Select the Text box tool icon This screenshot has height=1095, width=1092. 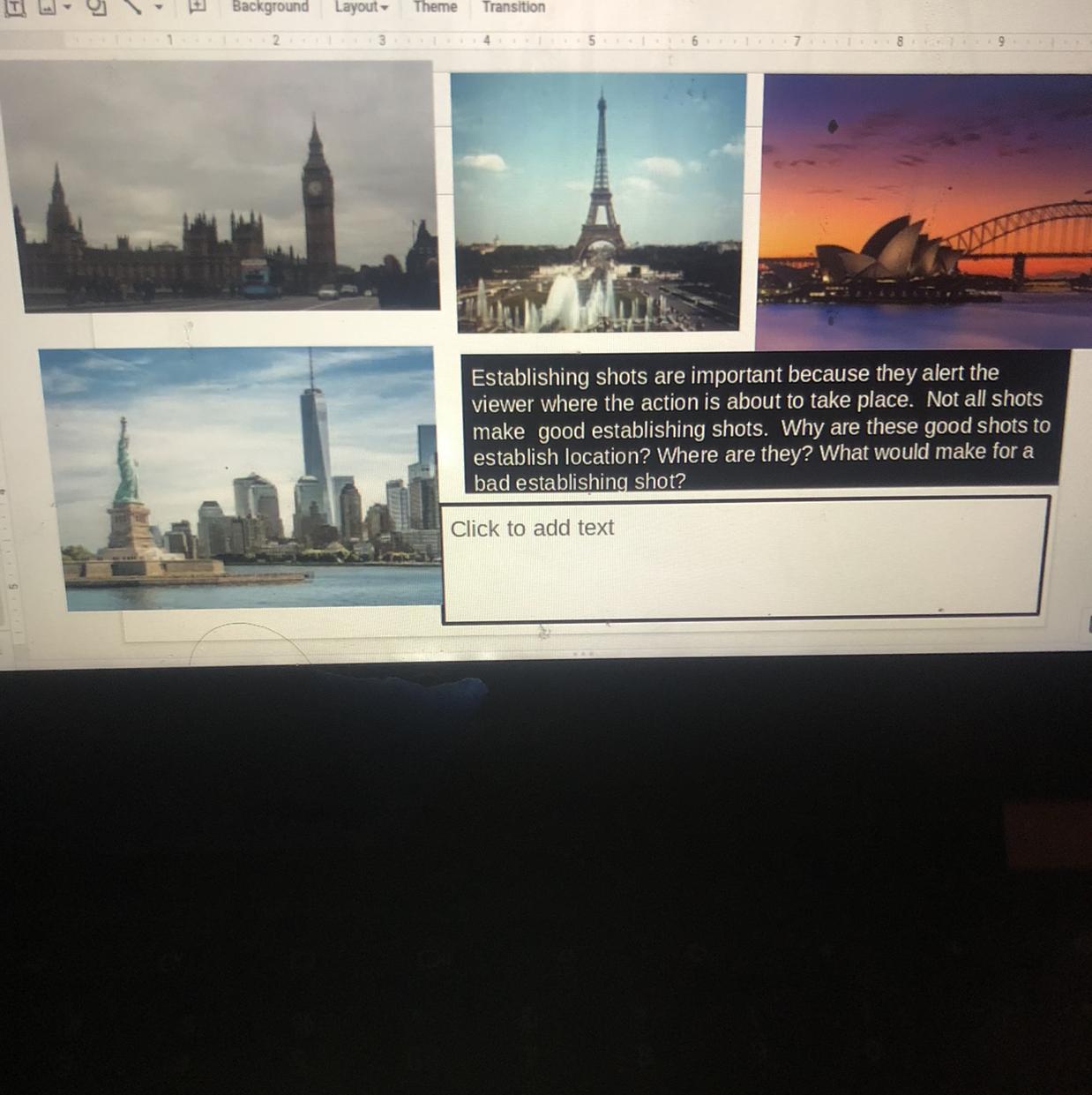pyautogui.click(x=15, y=6)
